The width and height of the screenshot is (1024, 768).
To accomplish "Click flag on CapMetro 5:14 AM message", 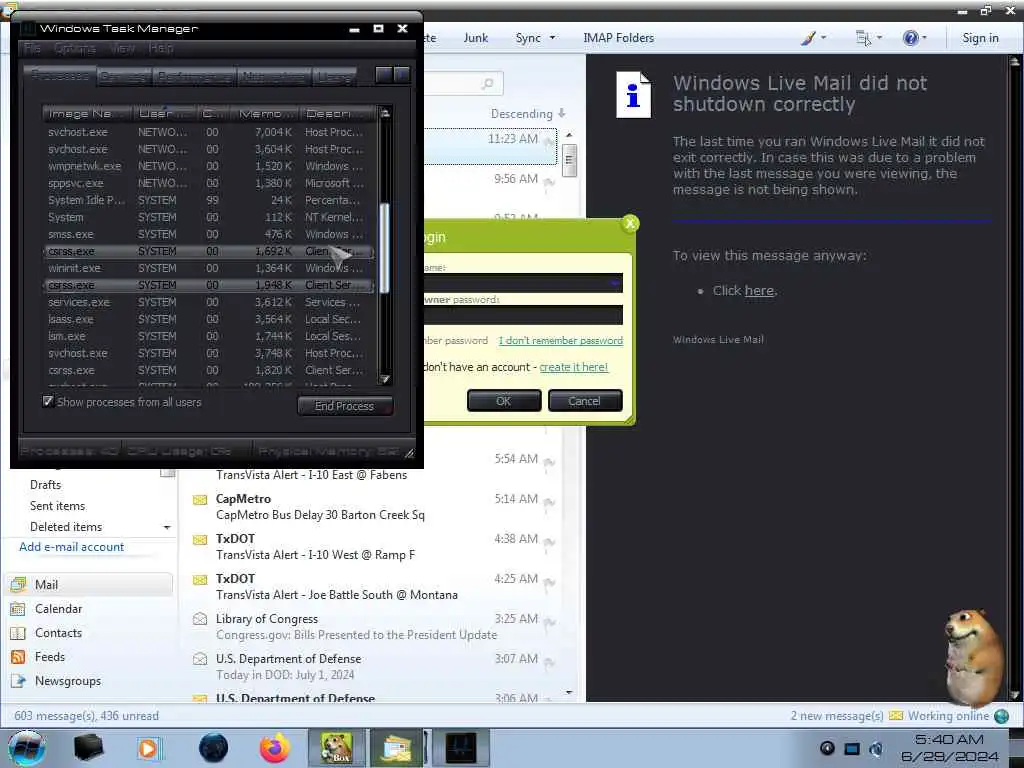I will tap(549, 502).
